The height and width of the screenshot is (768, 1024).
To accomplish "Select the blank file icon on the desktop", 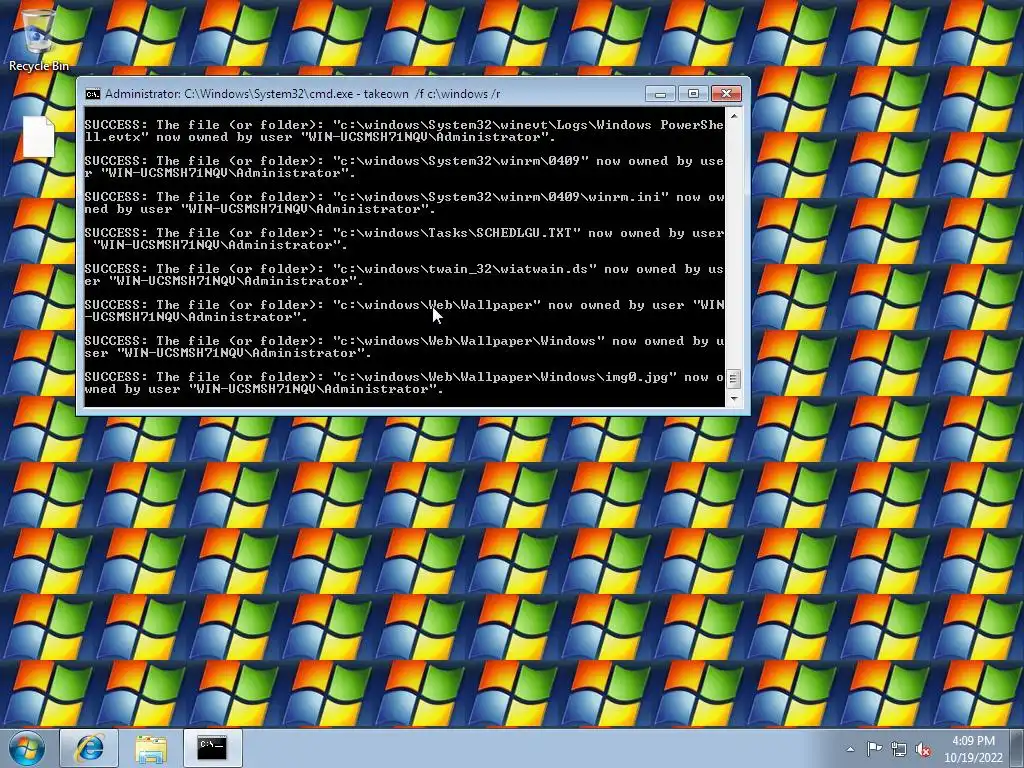I will pos(39,136).
